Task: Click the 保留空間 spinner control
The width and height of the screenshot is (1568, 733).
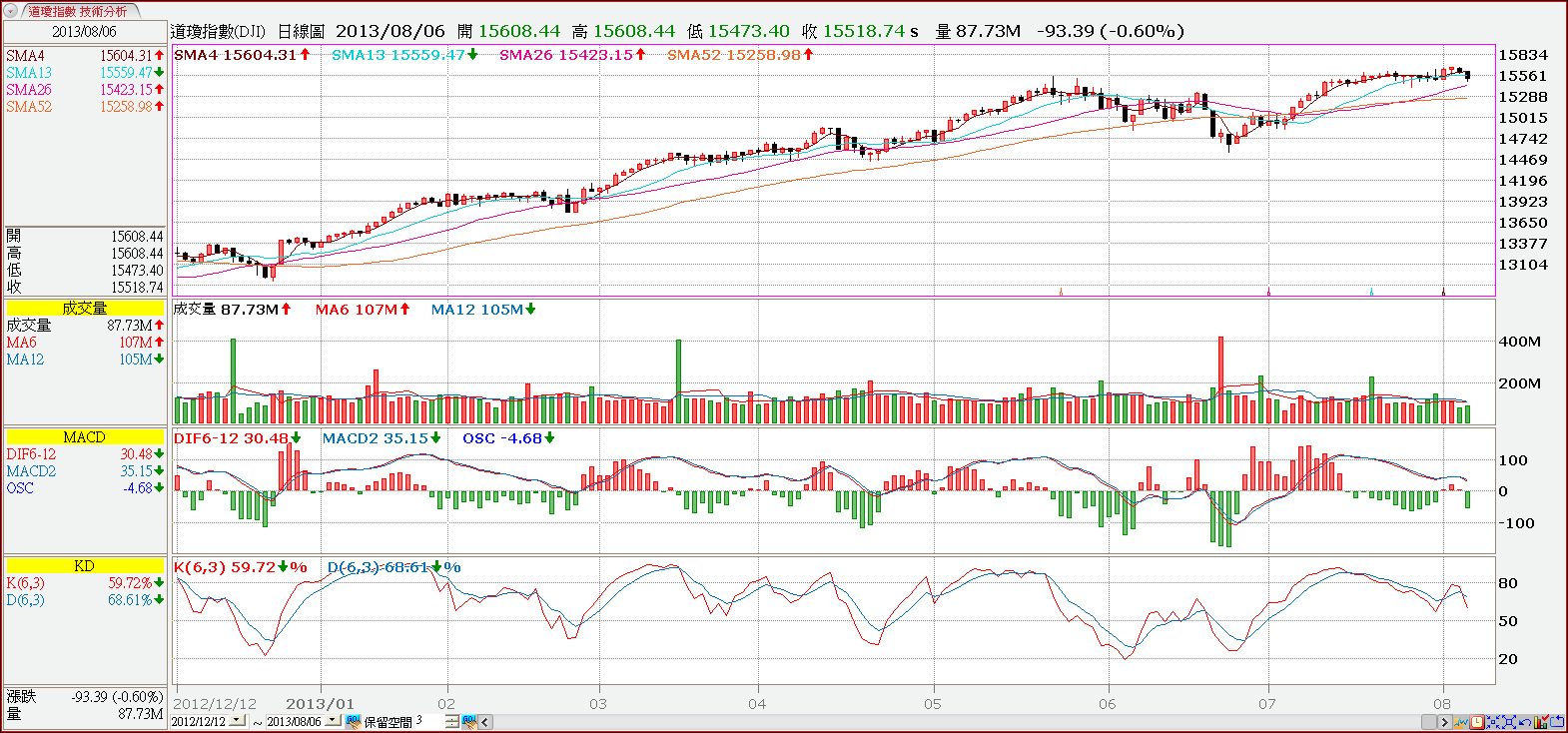Action: tap(451, 722)
